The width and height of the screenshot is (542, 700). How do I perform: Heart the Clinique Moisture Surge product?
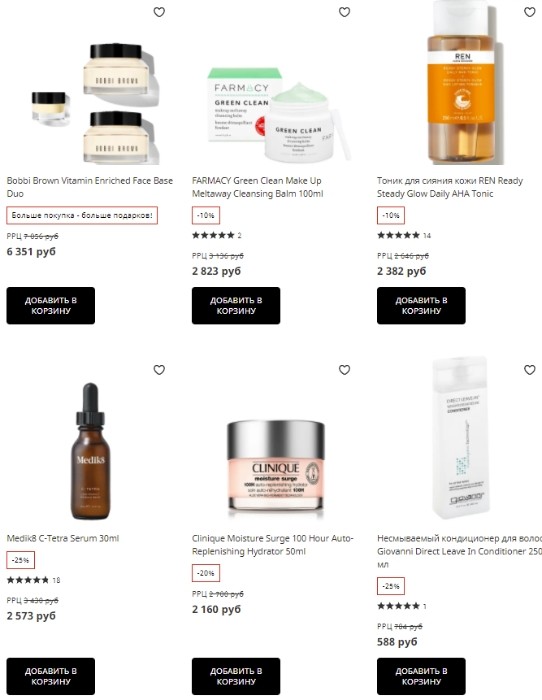pos(344,370)
